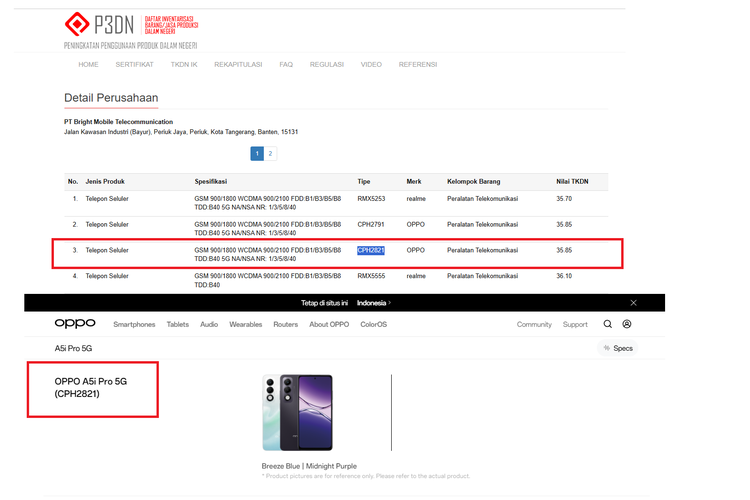Screen dimensions: 750x500
Task: Click TKDN value 36.10
Action: pyautogui.click(x=564, y=276)
